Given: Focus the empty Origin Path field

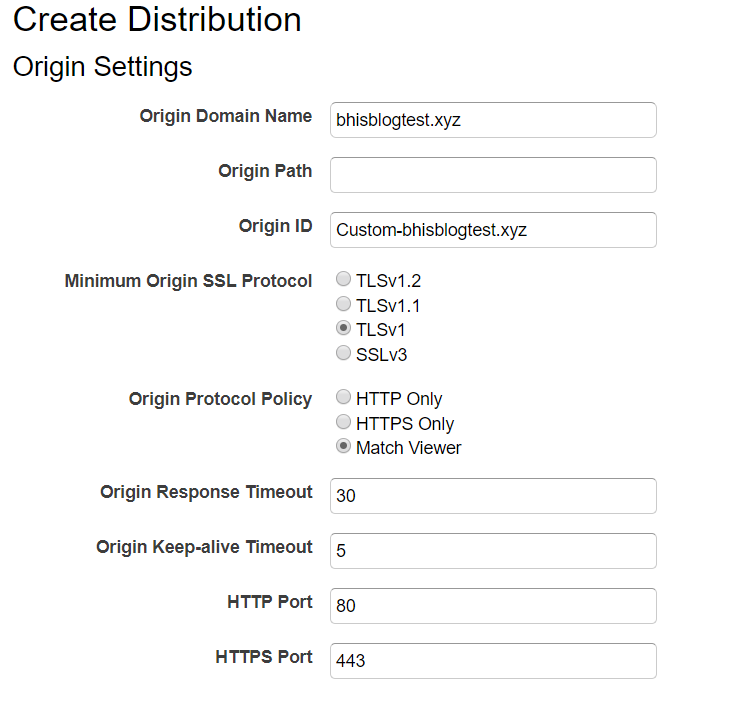Looking at the screenshot, I should (493, 175).
